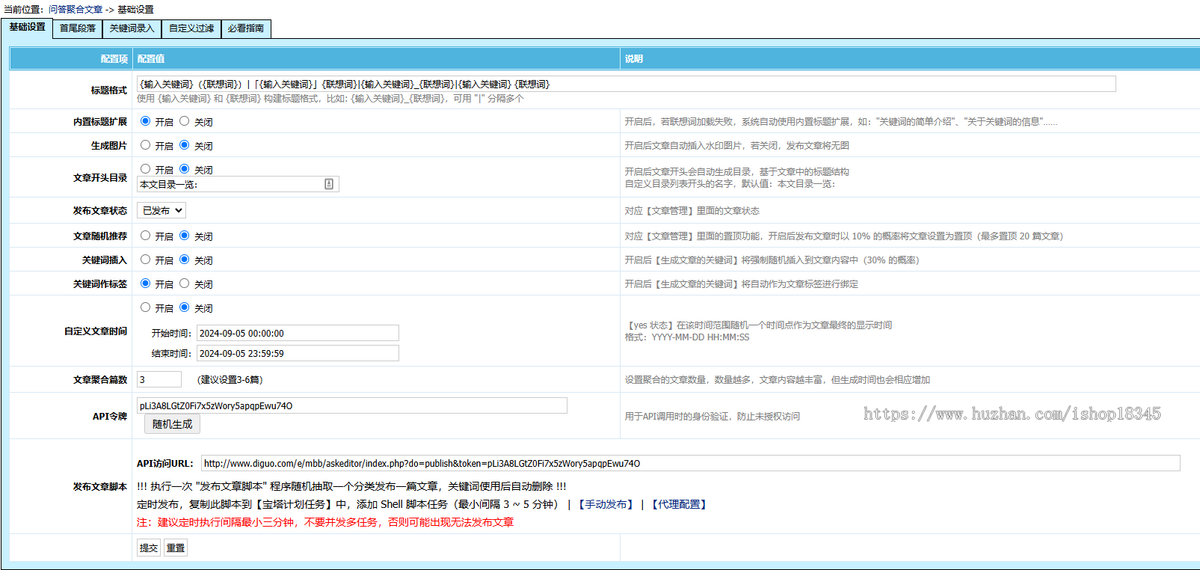Click the 提交 button
Screen dimensions: 1200x570
(x=148, y=548)
